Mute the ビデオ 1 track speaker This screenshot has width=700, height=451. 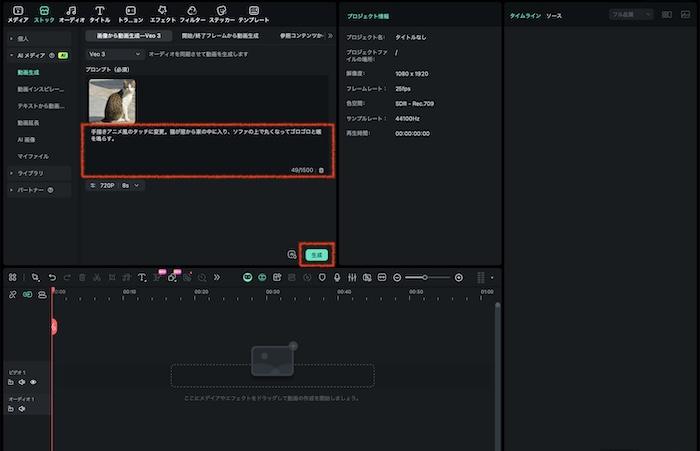22,382
